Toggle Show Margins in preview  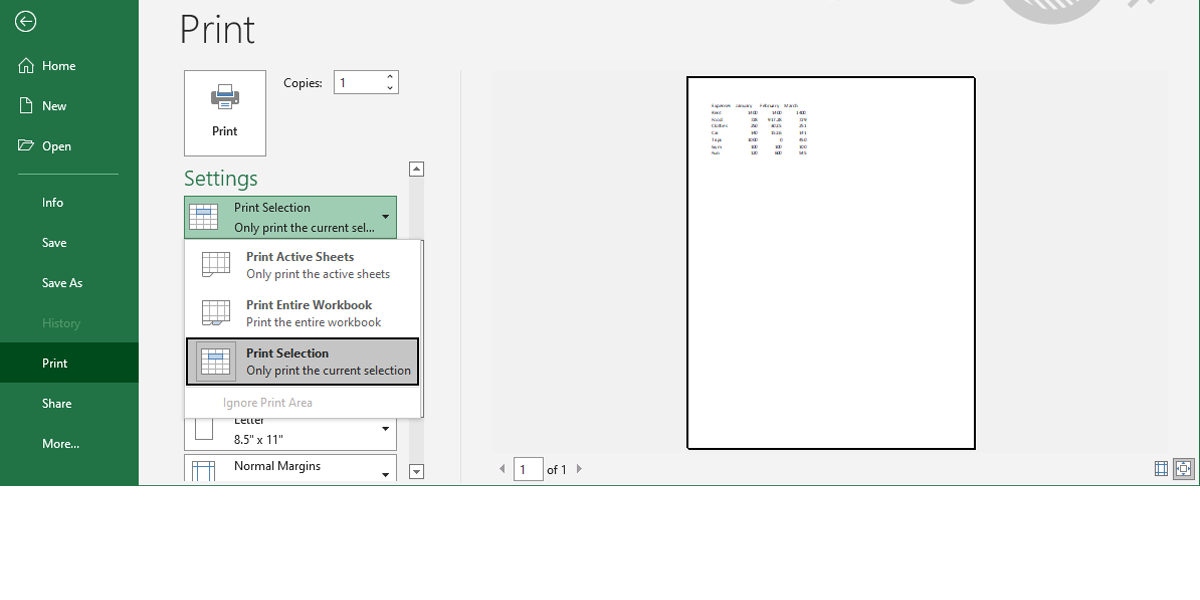(1161, 468)
